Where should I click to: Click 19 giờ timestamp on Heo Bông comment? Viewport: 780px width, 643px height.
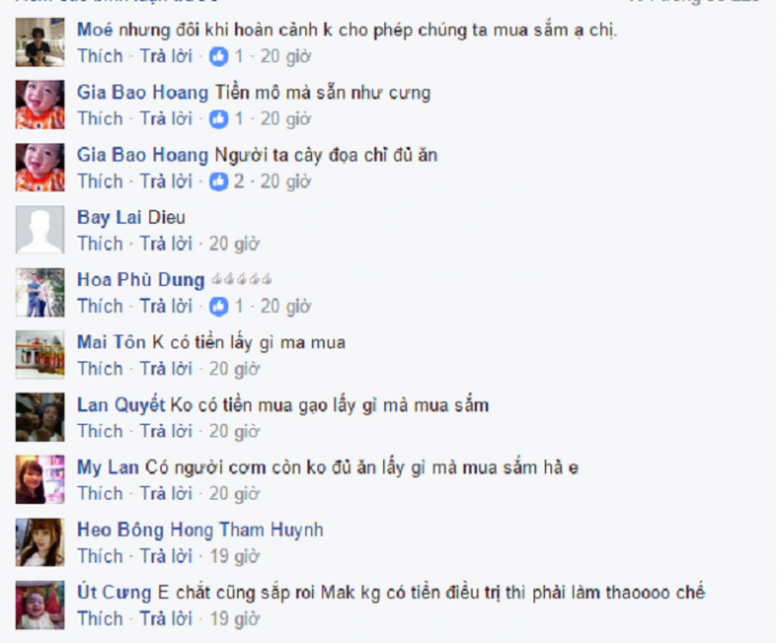click(x=234, y=556)
